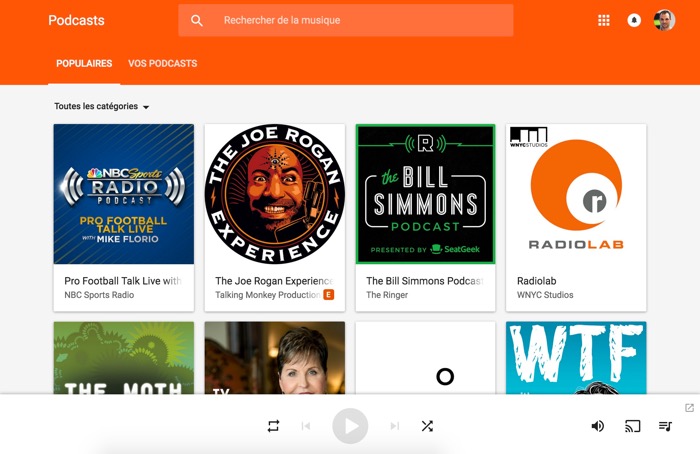Open The Joe Rogan Experience title link
The width and height of the screenshot is (700, 454).
click(272, 281)
